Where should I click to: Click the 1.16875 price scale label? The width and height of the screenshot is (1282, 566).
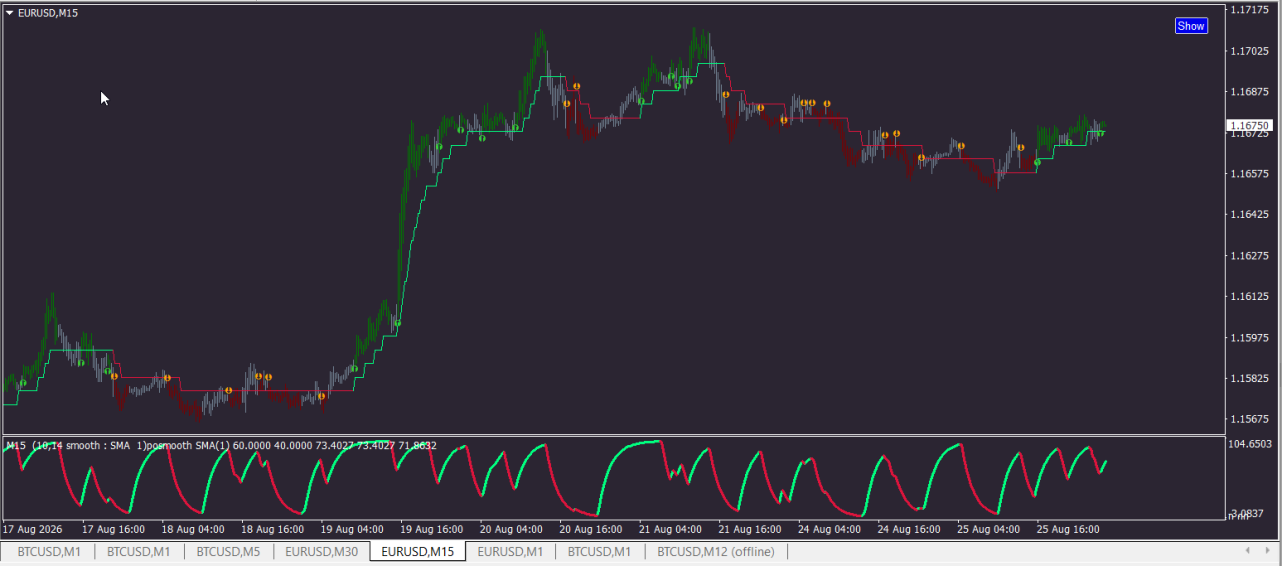click(x=1250, y=92)
